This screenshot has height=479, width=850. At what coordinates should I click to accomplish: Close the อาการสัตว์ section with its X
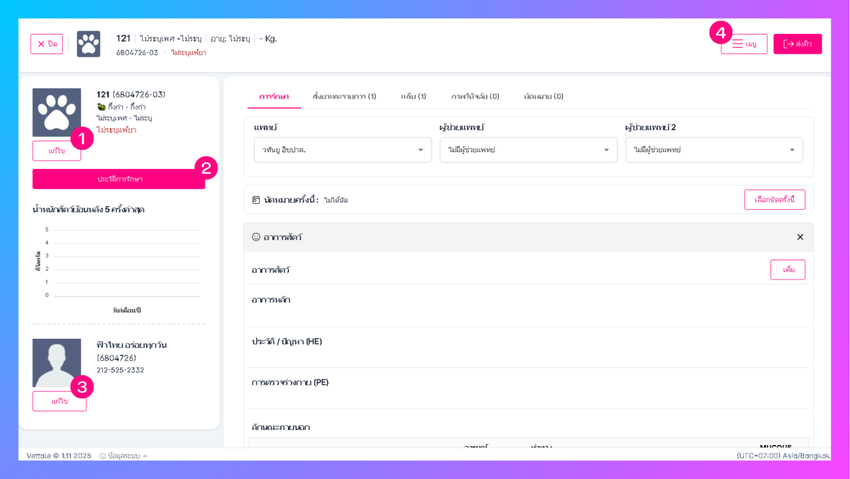(800, 237)
